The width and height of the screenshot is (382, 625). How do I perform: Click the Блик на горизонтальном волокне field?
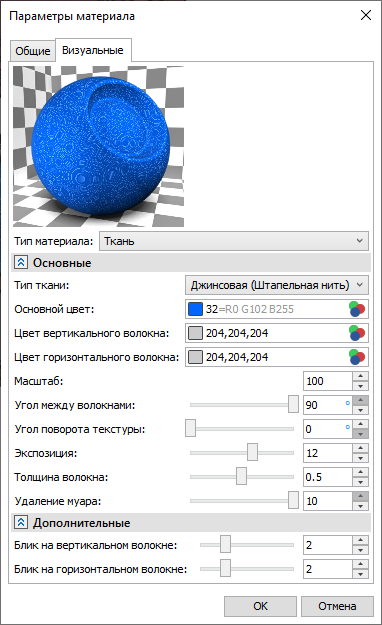328,569
